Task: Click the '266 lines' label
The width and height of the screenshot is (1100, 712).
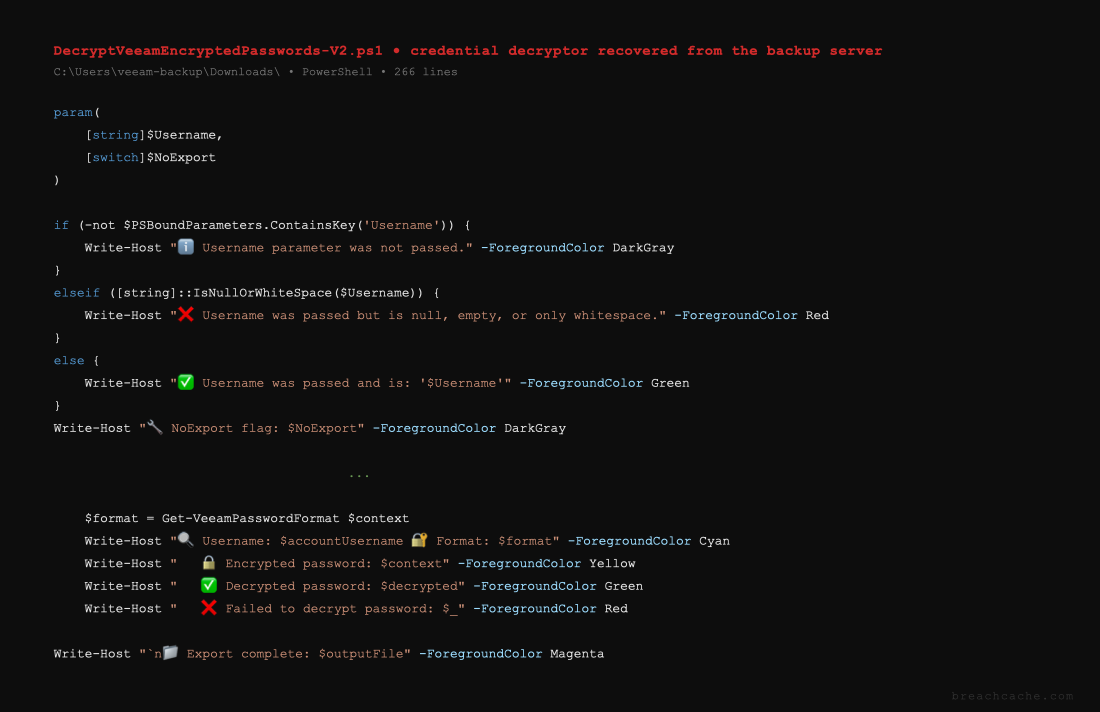Action: coord(425,72)
